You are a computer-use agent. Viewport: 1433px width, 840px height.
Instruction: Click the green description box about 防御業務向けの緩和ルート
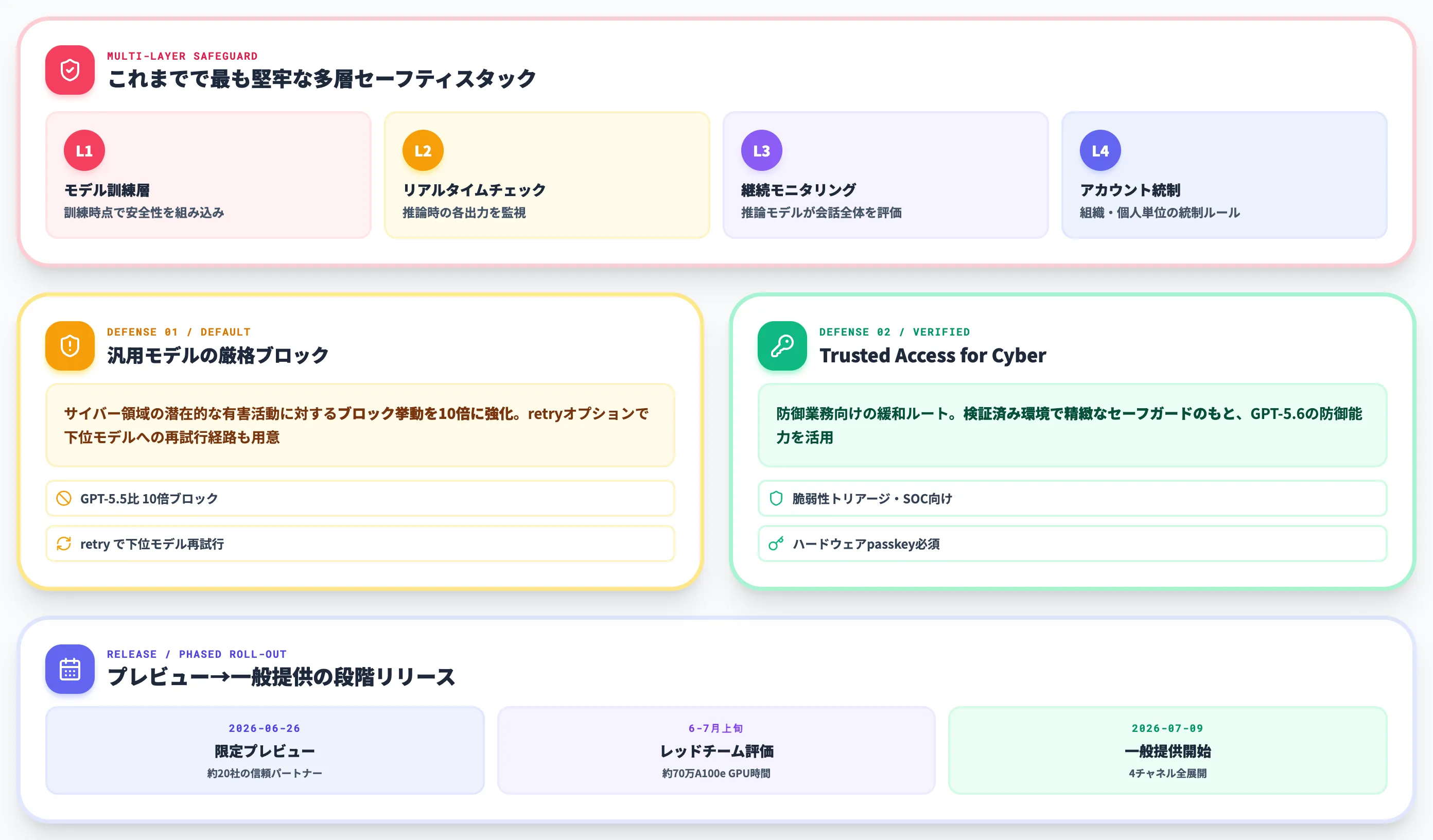click(x=1073, y=425)
